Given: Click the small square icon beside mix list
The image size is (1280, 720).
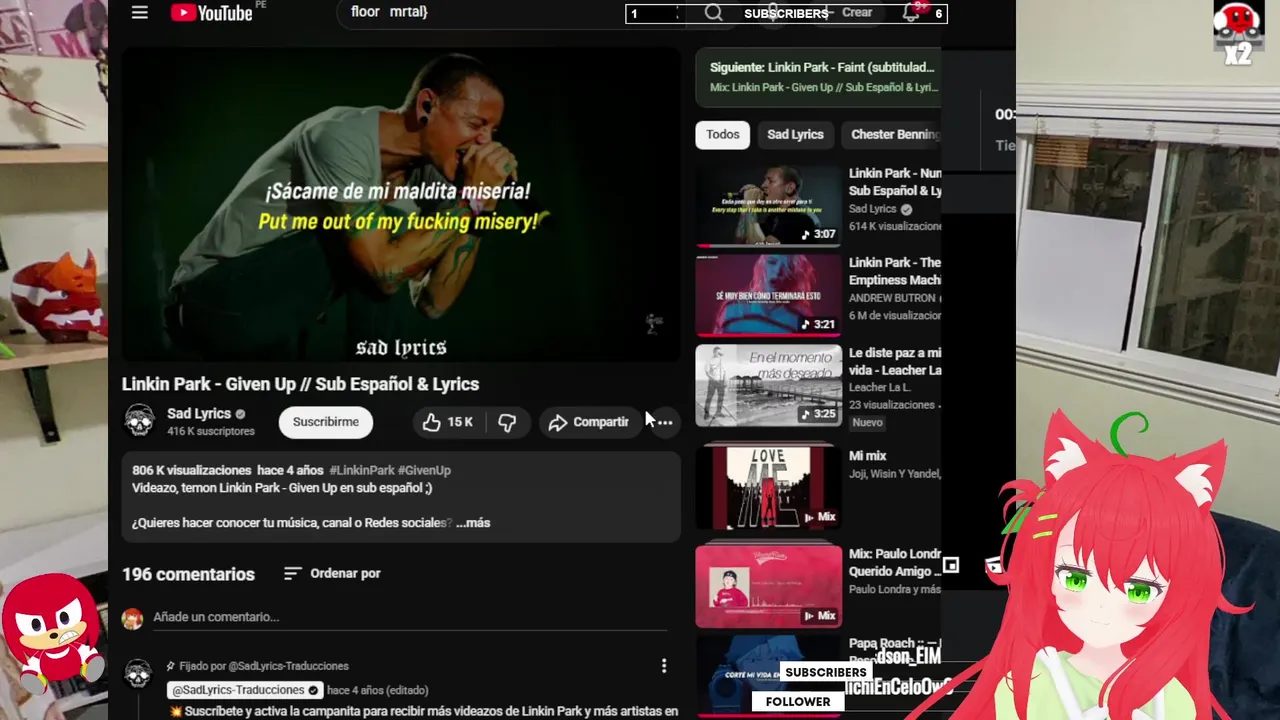Looking at the screenshot, I should click(x=951, y=566).
